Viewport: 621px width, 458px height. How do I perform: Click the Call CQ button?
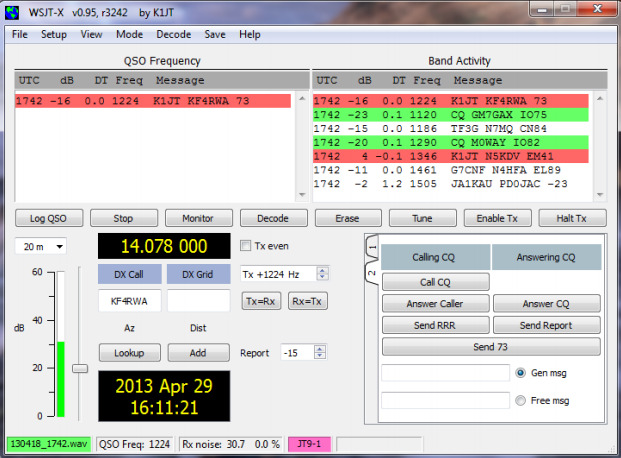(x=435, y=282)
